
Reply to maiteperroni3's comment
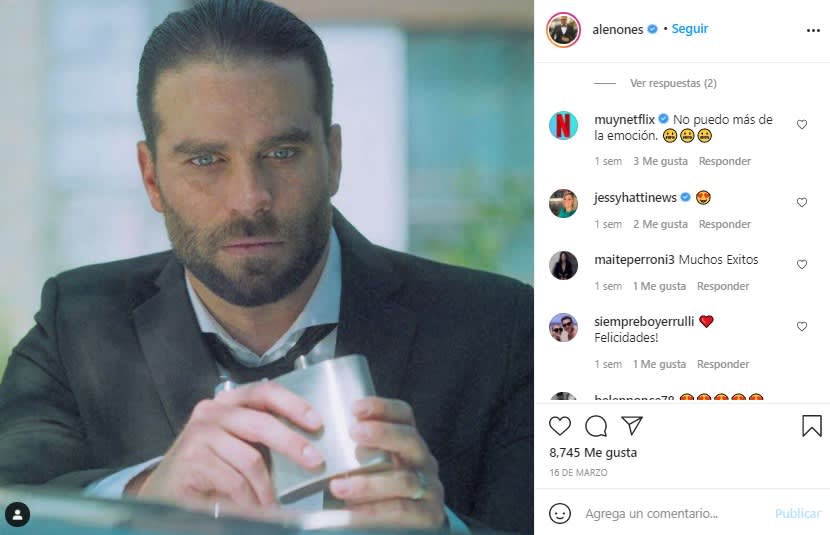[722, 286]
